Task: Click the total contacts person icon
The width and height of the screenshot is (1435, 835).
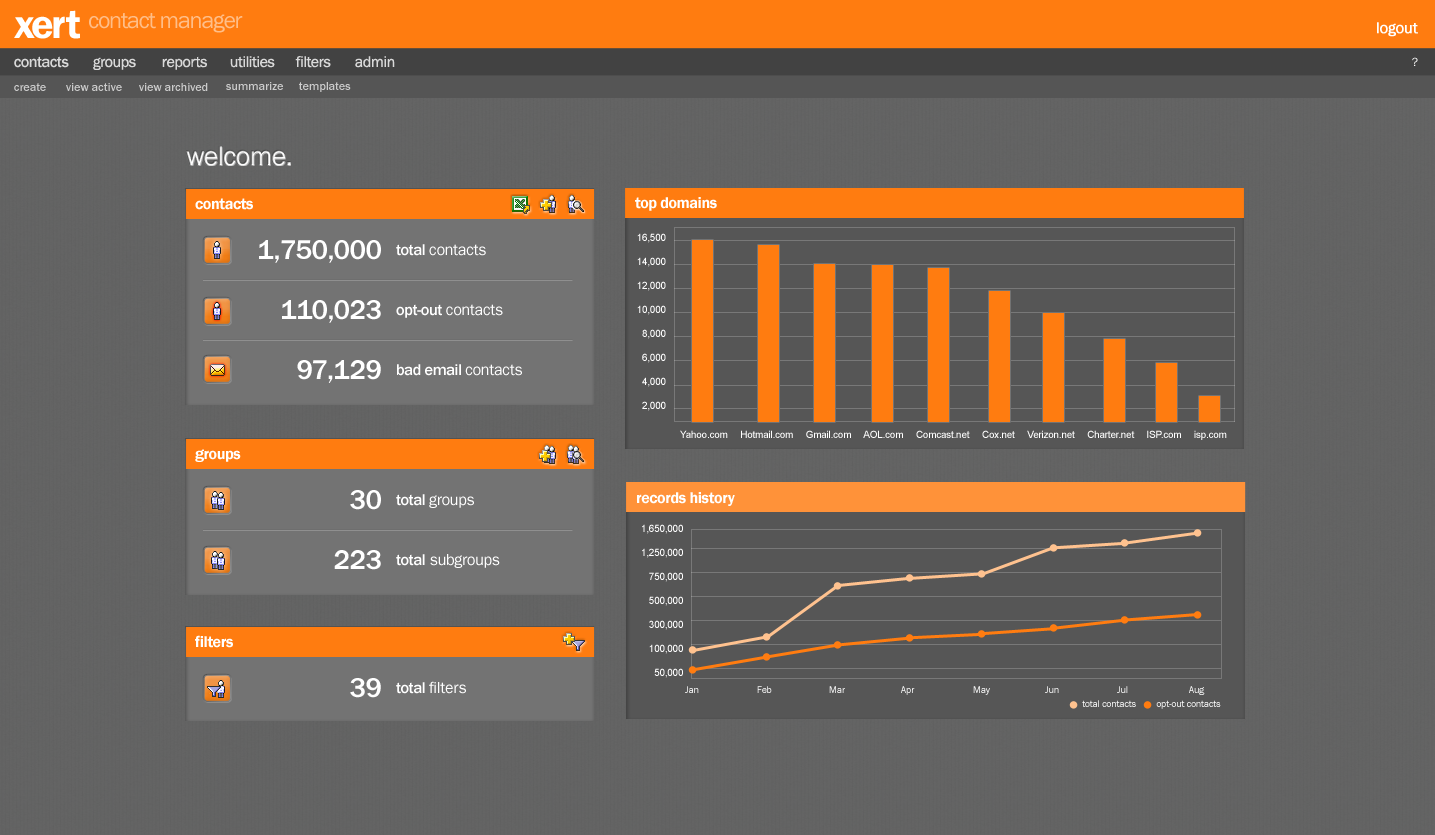Action: click(x=217, y=250)
